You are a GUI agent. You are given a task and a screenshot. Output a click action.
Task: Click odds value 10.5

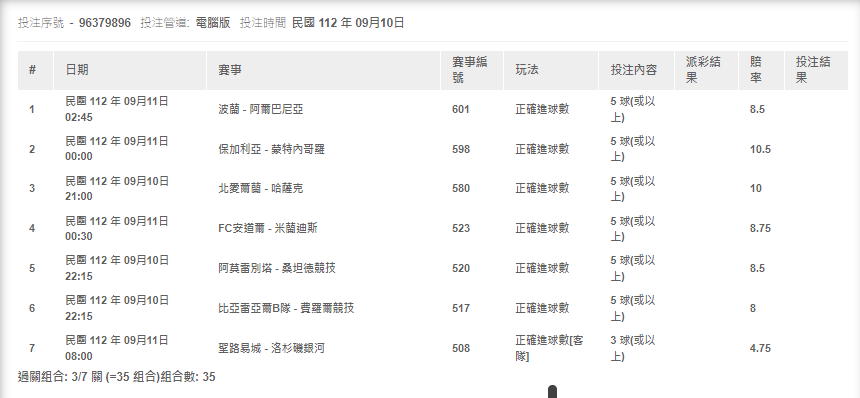[x=760, y=149]
